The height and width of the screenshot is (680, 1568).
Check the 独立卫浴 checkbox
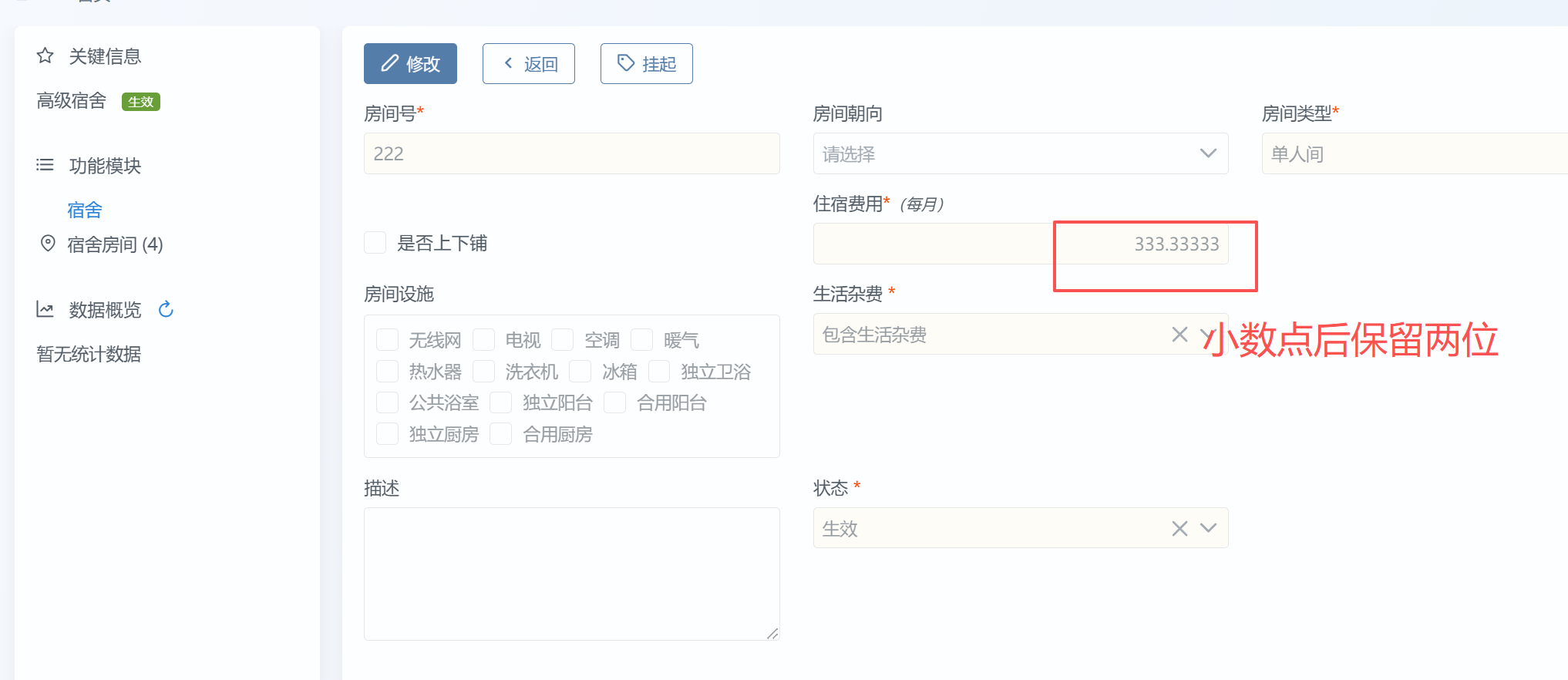click(659, 372)
